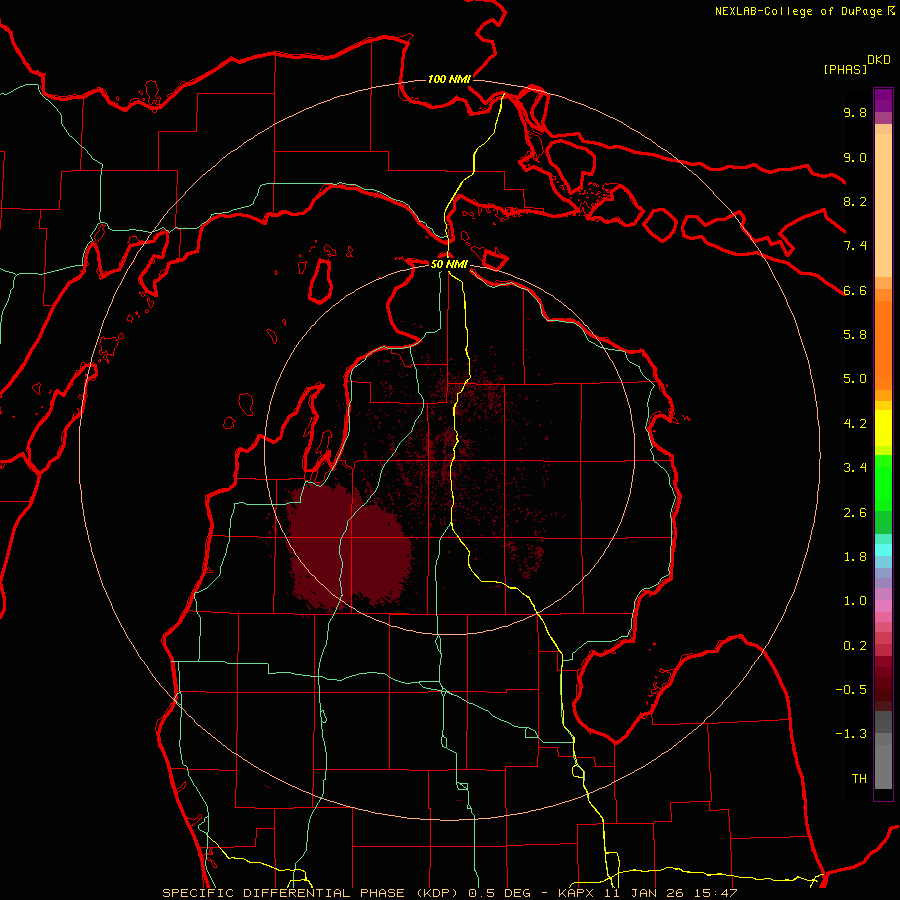This screenshot has height=900, width=900.
Task: Select the 1.0 scale value
Action: click(855, 601)
